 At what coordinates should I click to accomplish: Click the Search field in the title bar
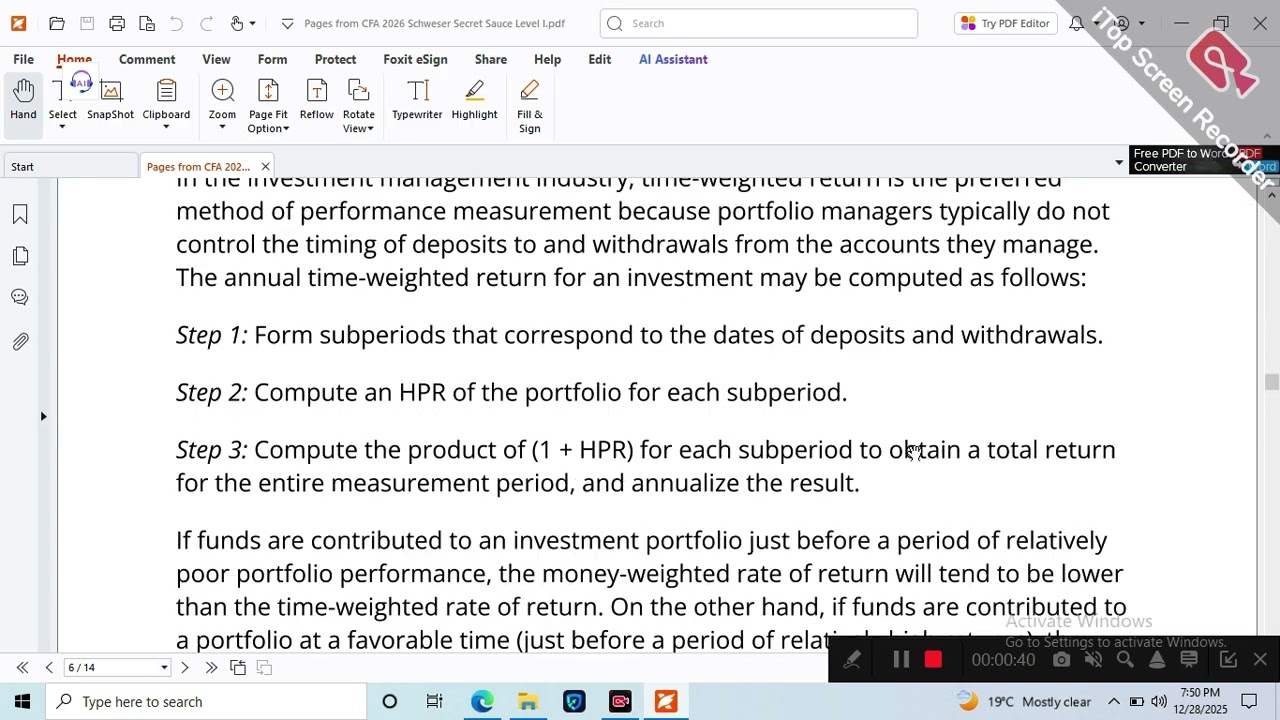point(759,23)
